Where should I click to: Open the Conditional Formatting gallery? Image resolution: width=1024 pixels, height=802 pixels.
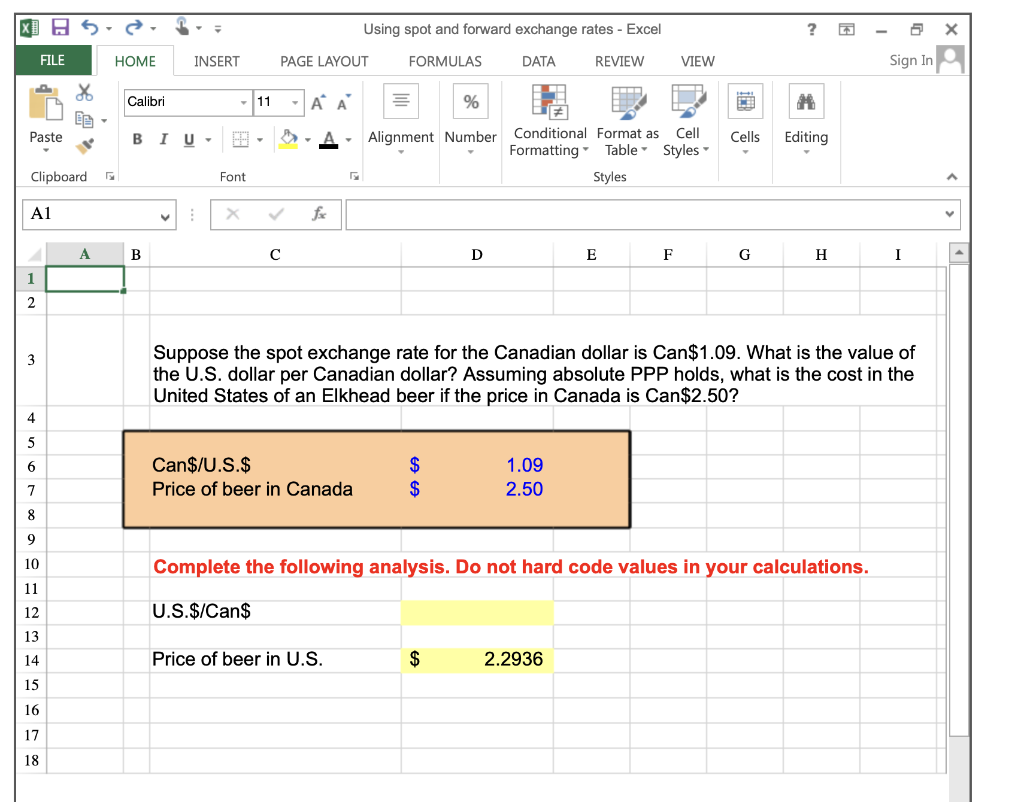[x=549, y=120]
